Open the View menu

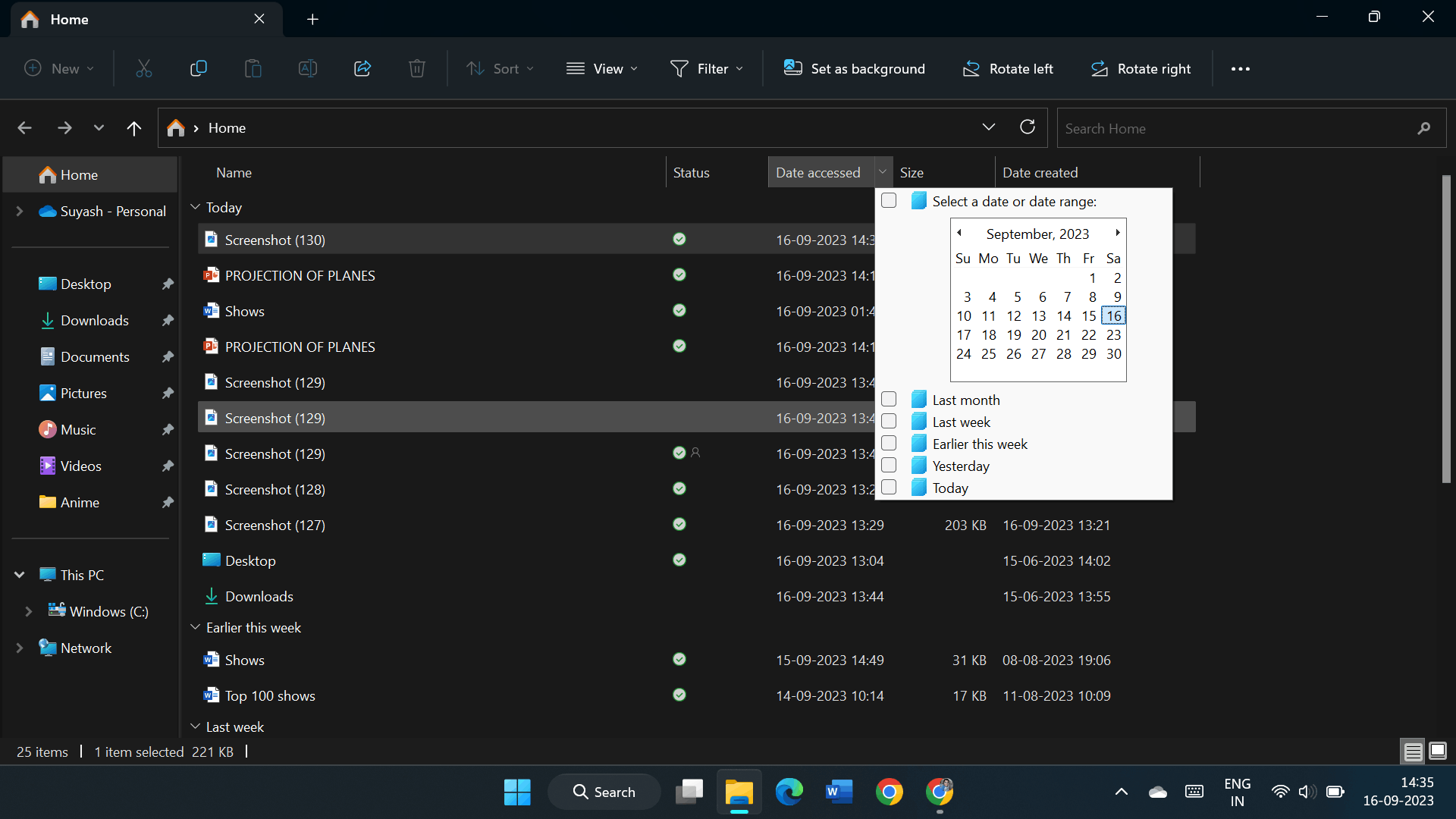(x=602, y=69)
